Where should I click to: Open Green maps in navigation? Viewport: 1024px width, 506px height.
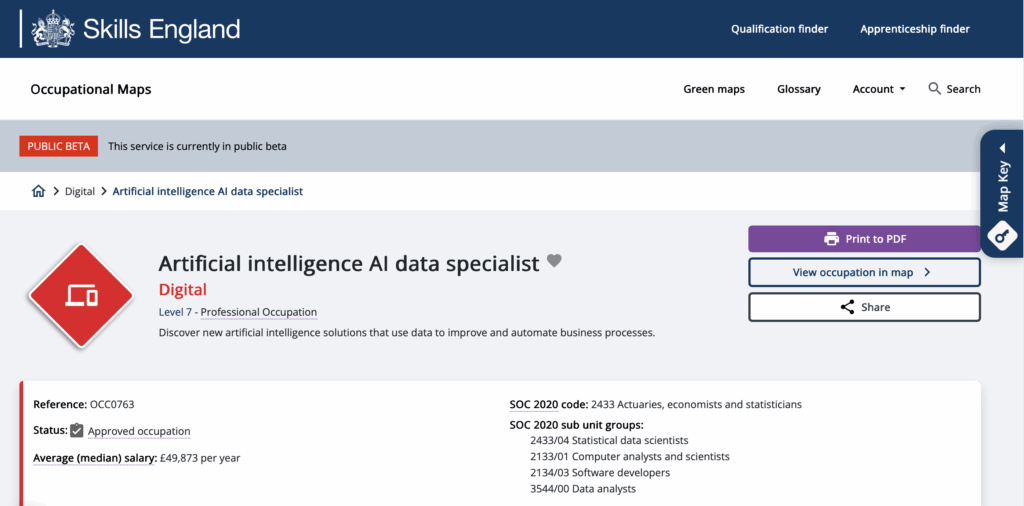tap(714, 89)
